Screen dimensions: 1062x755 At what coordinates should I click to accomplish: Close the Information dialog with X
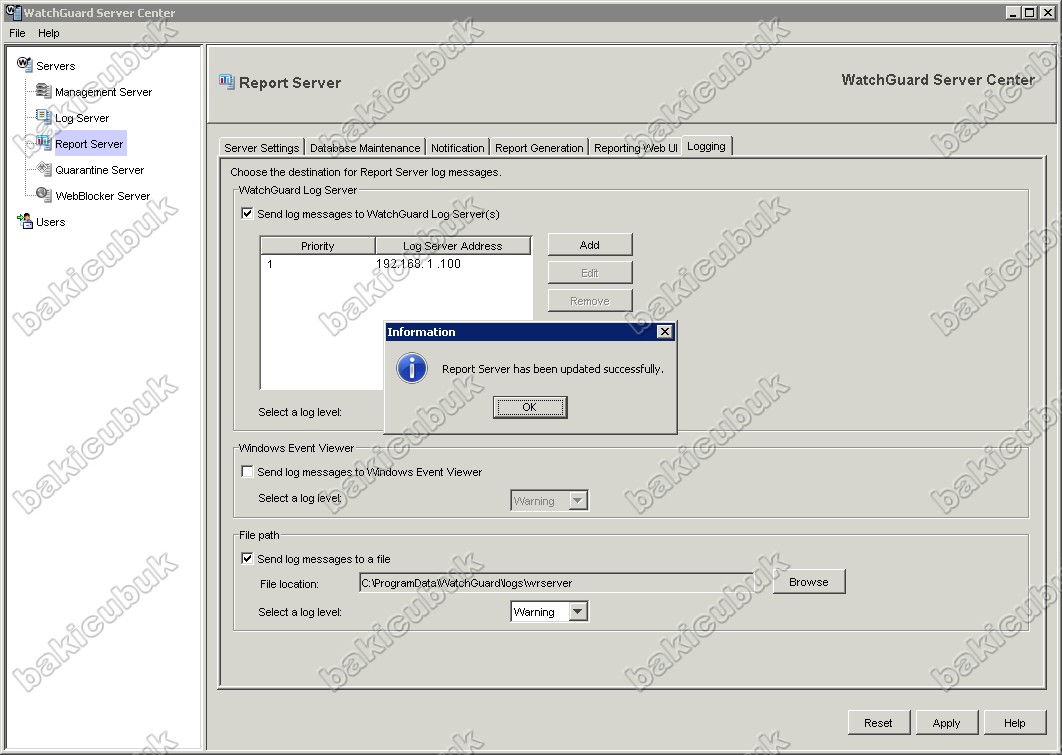tap(664, 332)
